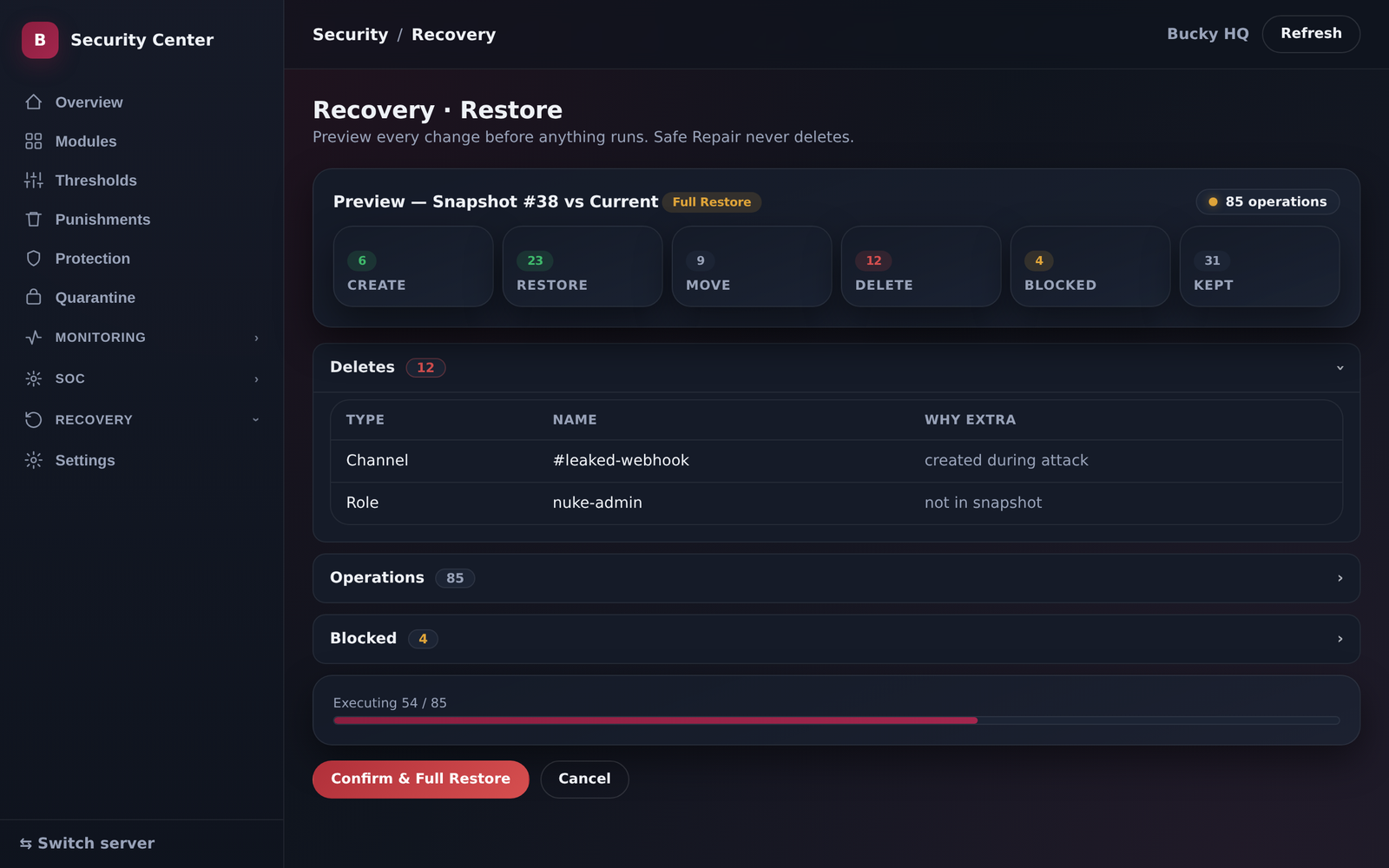Click the Bucky HQ server name
1389x868 pixels.
[x=1208, y=34]
